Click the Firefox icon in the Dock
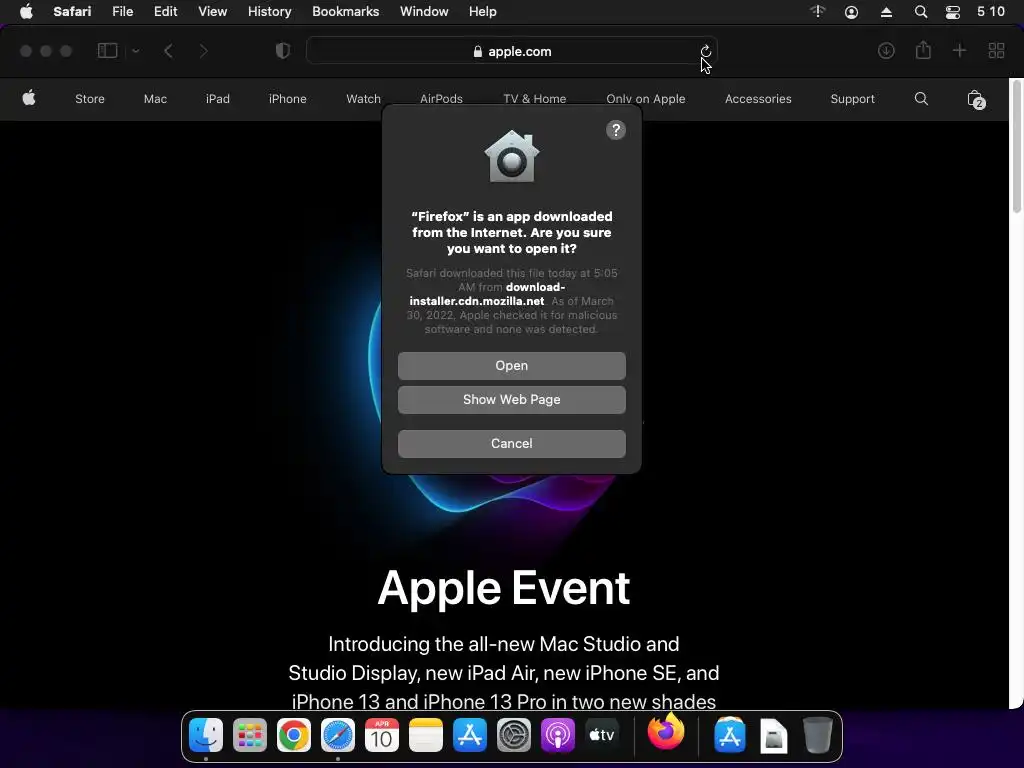The height and width of the screenshot is (768, 1024). click(x=666, y=731)
